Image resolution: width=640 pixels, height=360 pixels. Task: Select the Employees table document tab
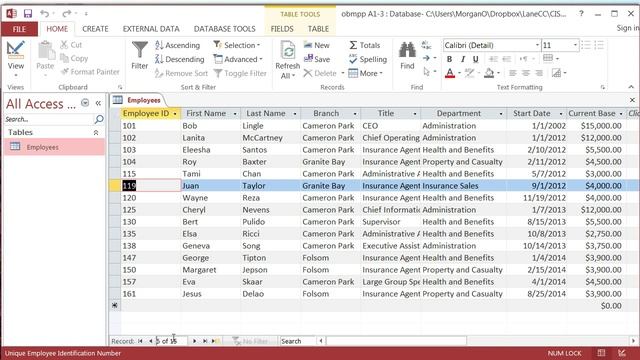[x=138, y=100]
